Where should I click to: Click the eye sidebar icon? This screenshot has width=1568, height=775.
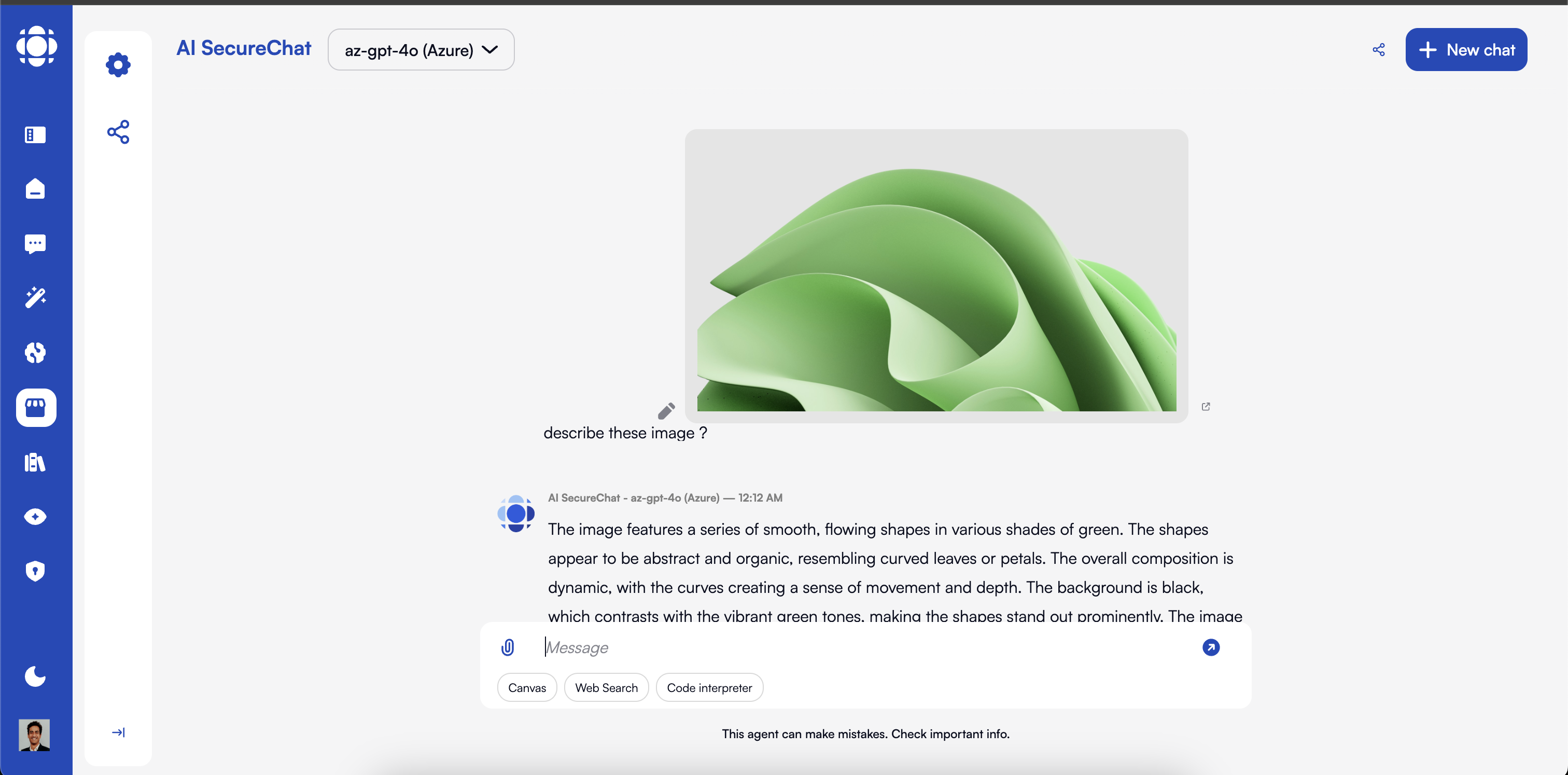pyautogui.click(x=35, y=516)
